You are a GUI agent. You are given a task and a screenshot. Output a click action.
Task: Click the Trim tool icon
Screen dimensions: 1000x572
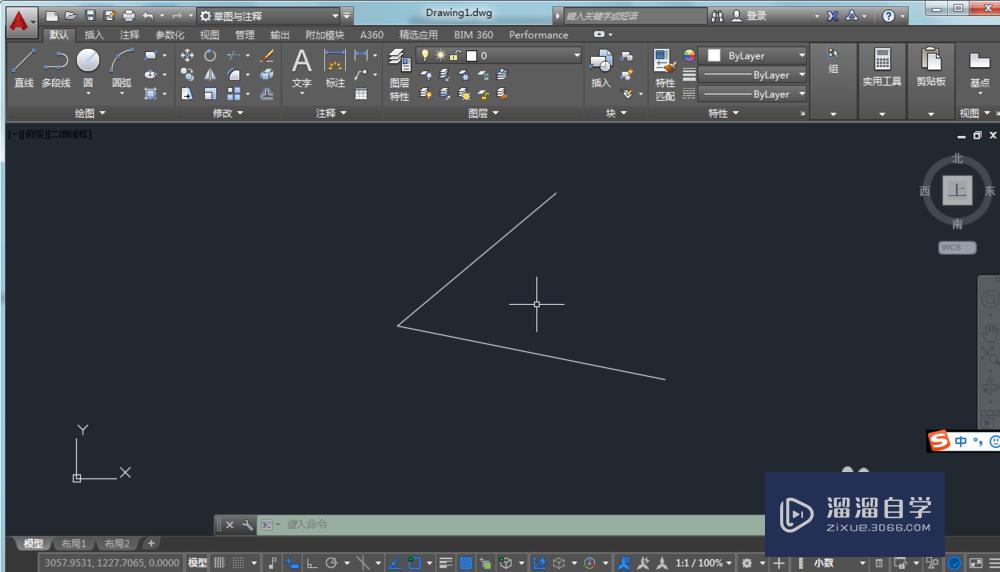pos(234,55)
